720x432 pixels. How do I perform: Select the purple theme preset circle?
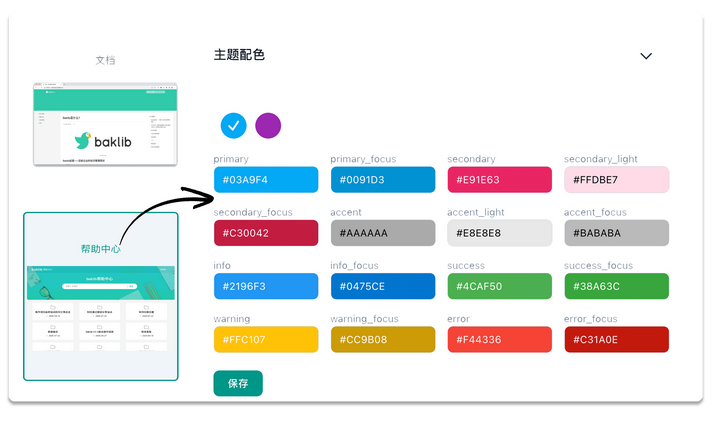[268, 125]
